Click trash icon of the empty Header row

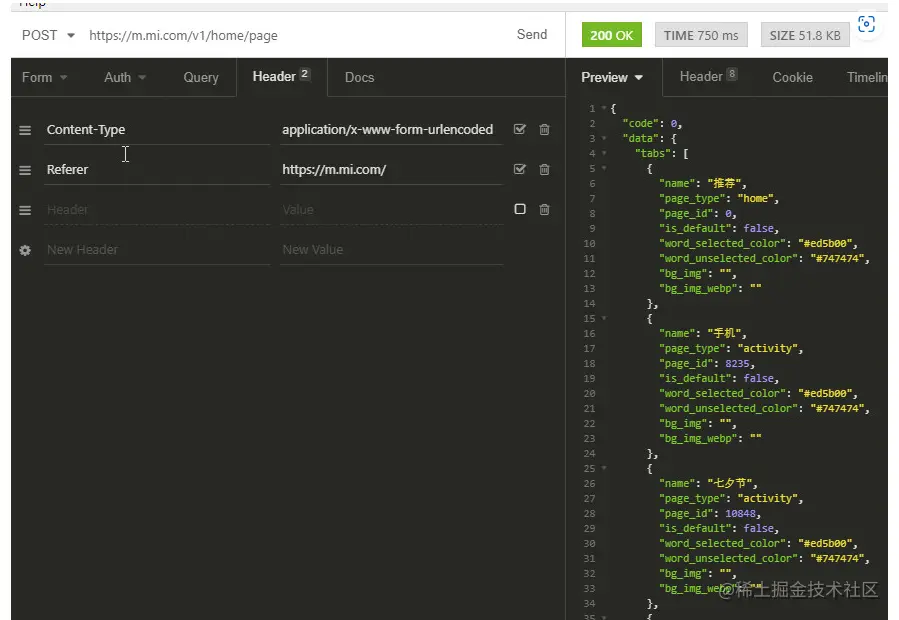544,209
